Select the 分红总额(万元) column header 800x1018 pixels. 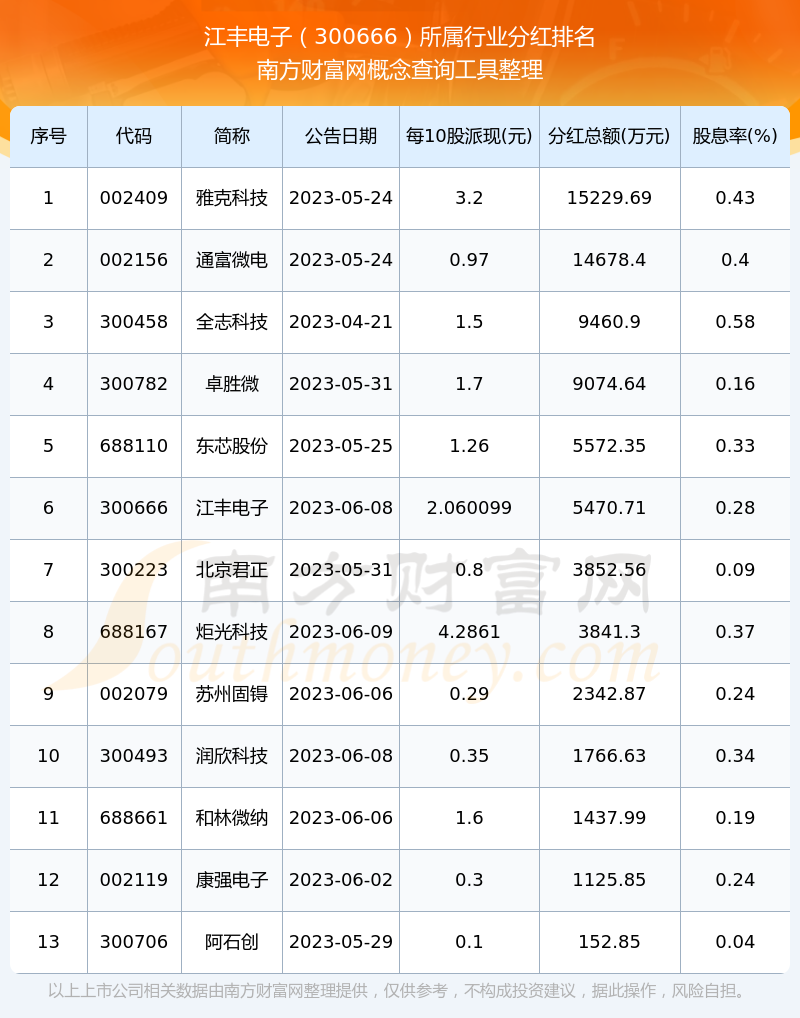point(609,136)
